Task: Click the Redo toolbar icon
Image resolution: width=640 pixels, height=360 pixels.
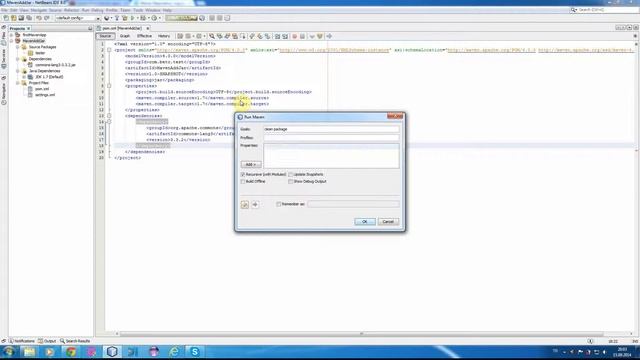Action: [x=47, y=18]
